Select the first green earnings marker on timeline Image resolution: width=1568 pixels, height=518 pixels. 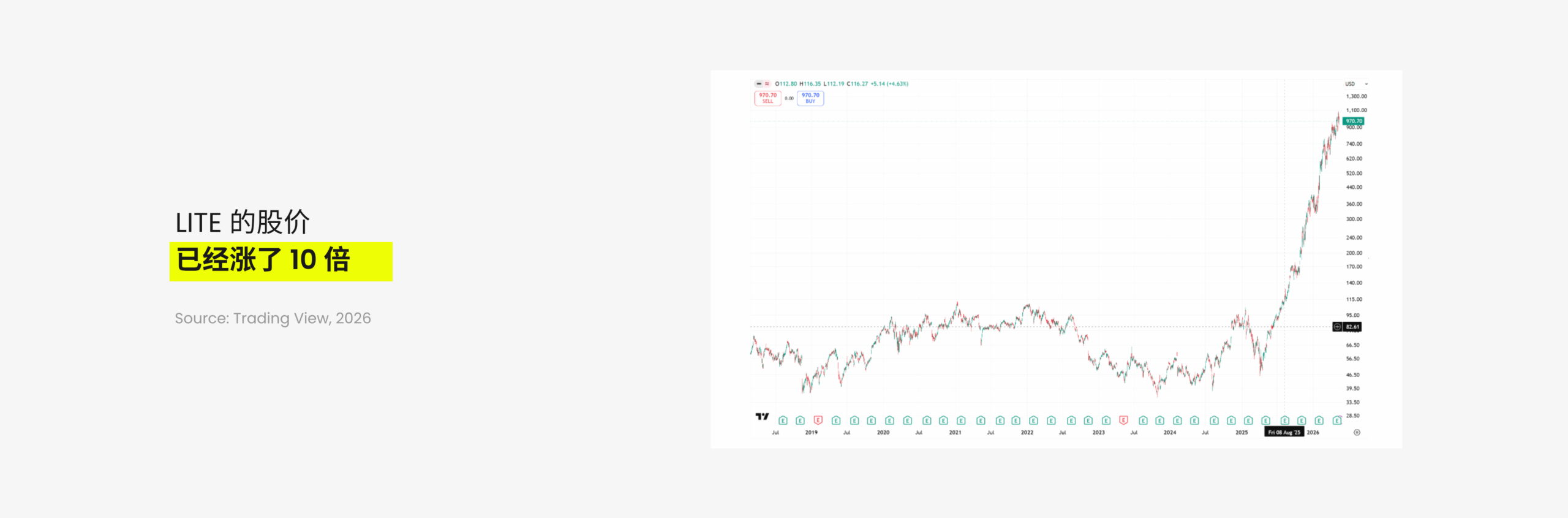[783, 420]
